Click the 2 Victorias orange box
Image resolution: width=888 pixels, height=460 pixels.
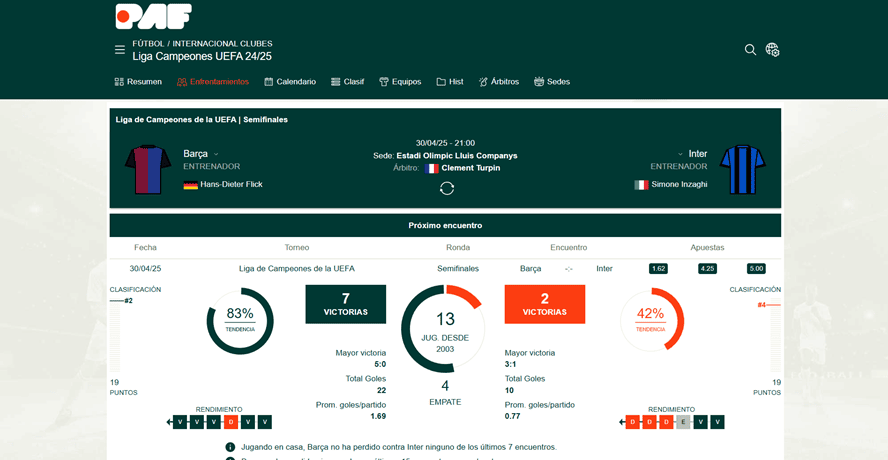point(544,304)
